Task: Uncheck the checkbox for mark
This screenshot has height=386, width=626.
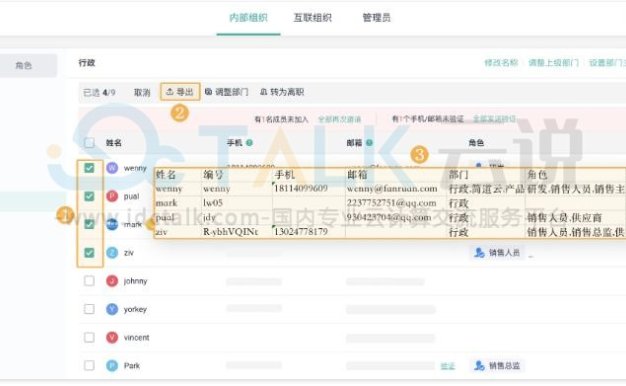Action: 89,224
